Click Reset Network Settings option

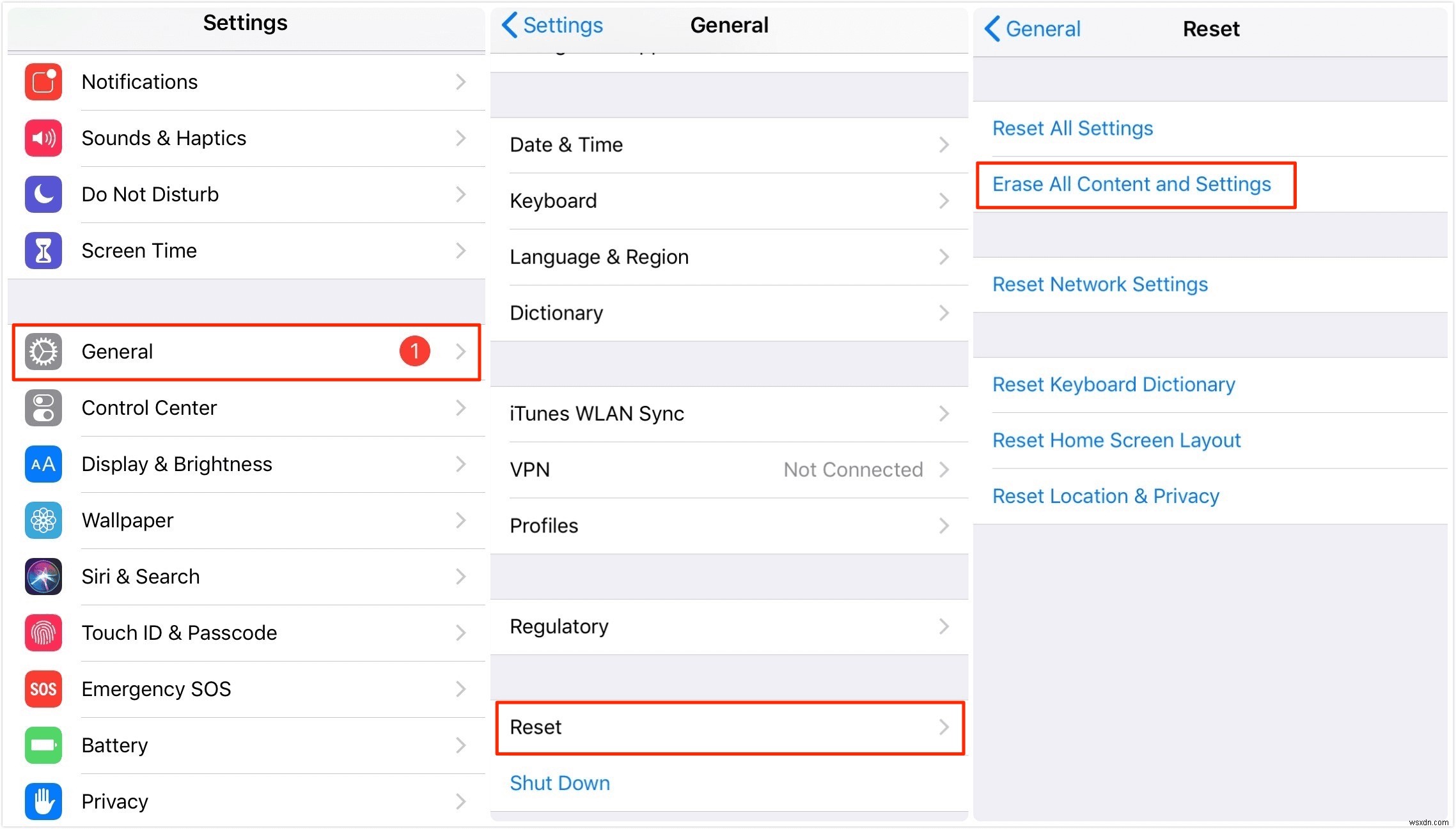[x=1101, y=285]
